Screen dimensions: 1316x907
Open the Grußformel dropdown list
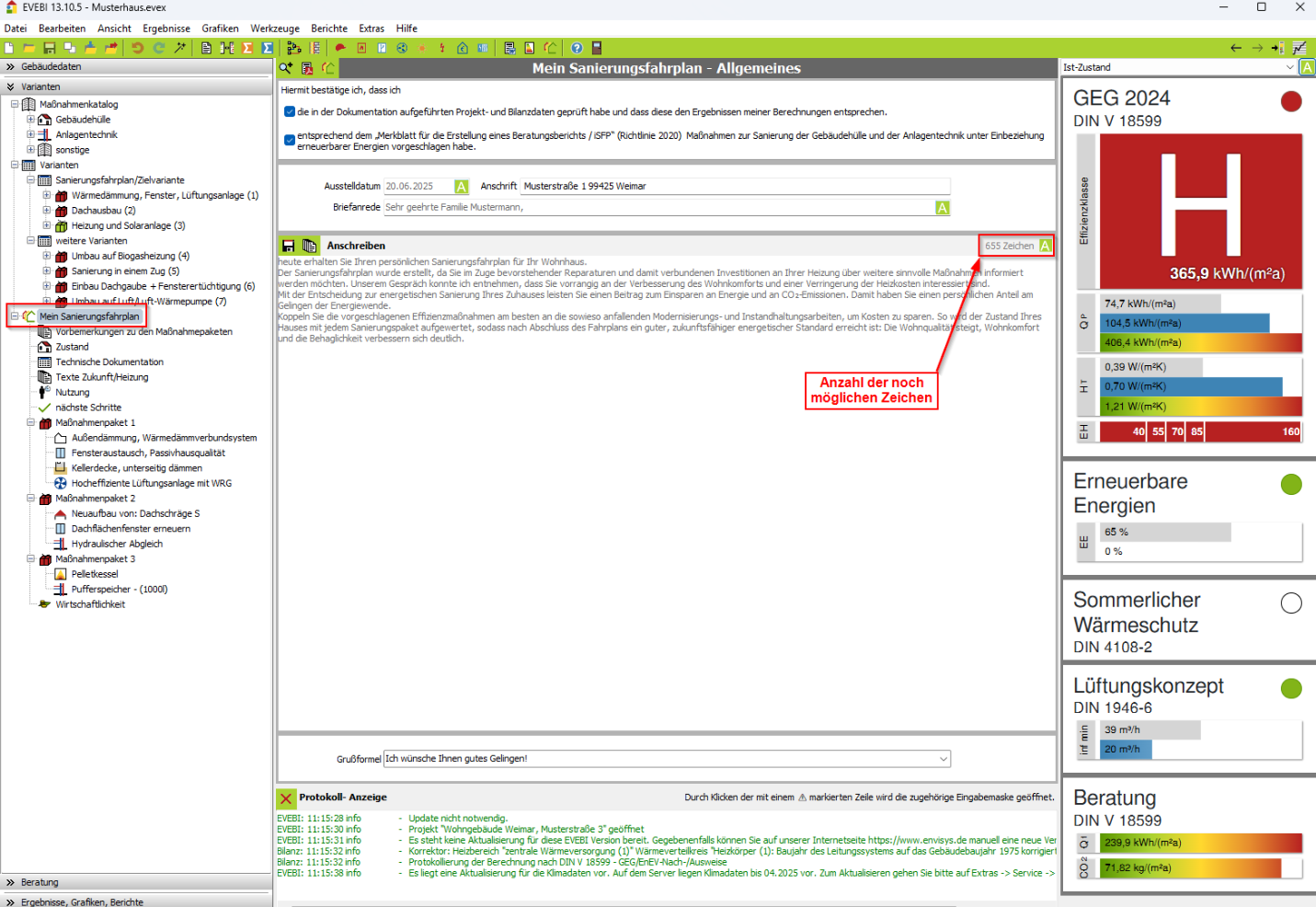[x=943, y=759]
